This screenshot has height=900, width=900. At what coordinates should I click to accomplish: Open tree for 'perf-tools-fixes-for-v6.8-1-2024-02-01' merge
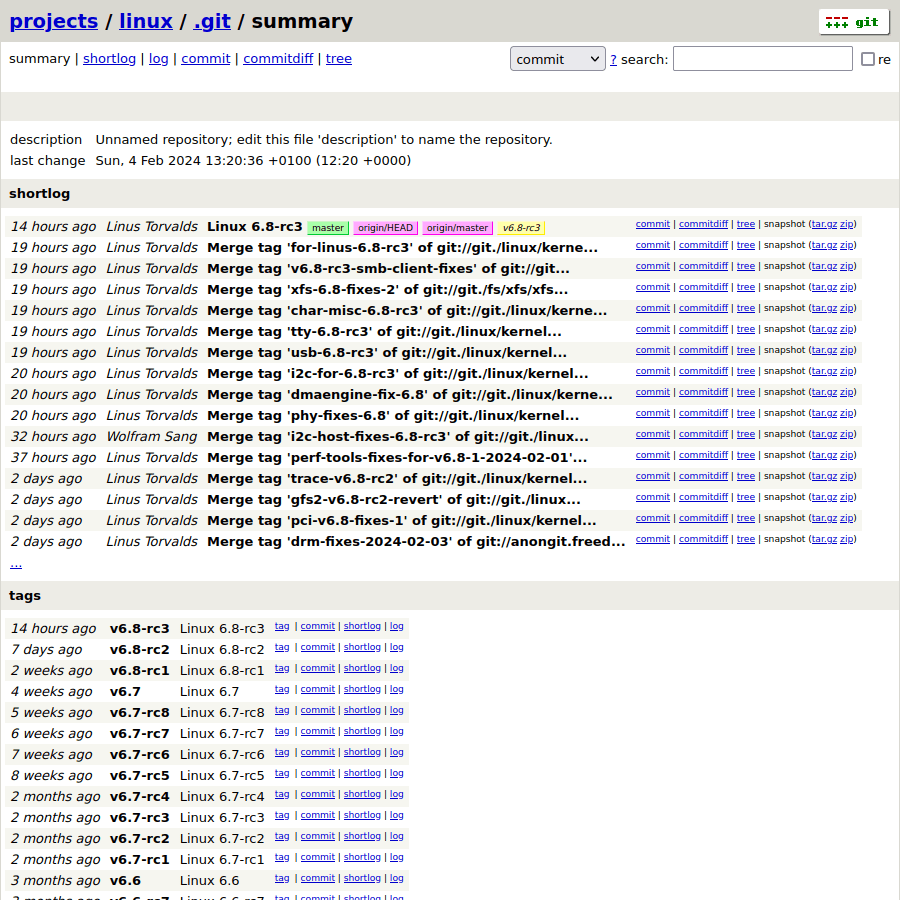746,455
